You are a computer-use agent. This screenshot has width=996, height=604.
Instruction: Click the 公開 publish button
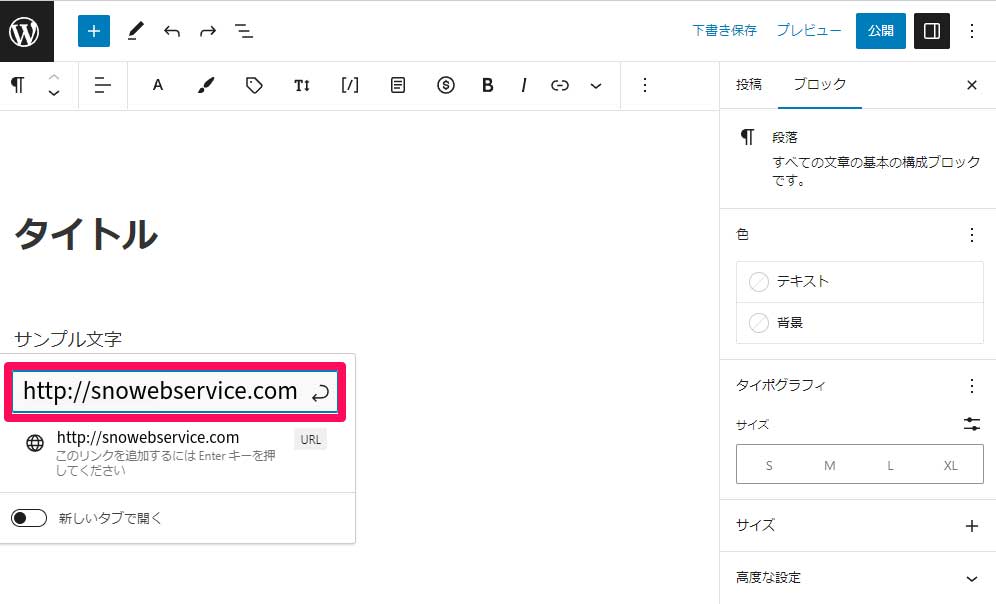pyautogui.click(x=880, y=31)
